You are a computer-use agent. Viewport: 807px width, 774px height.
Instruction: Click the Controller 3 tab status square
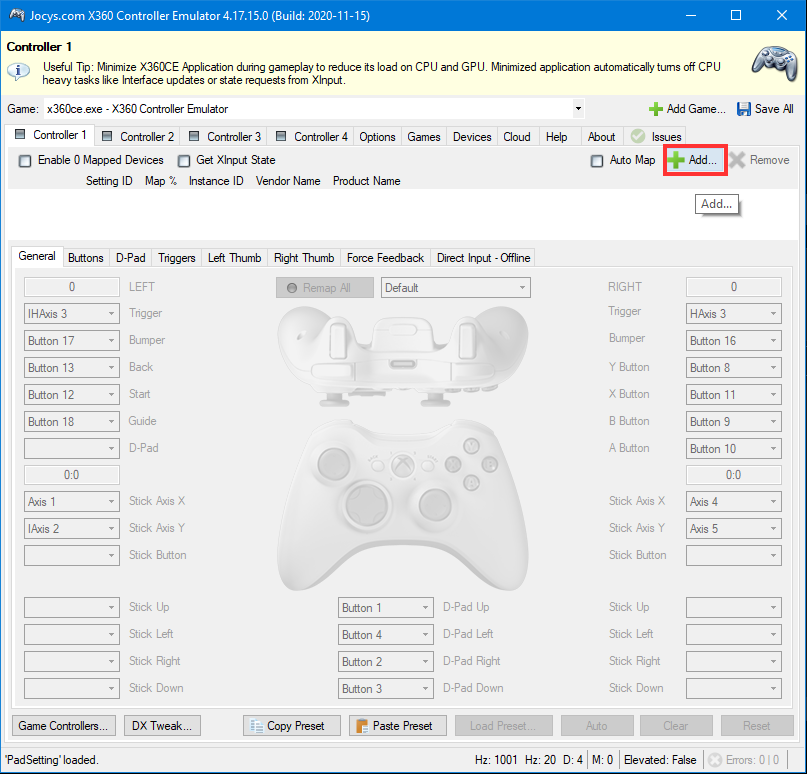point(194,136)
